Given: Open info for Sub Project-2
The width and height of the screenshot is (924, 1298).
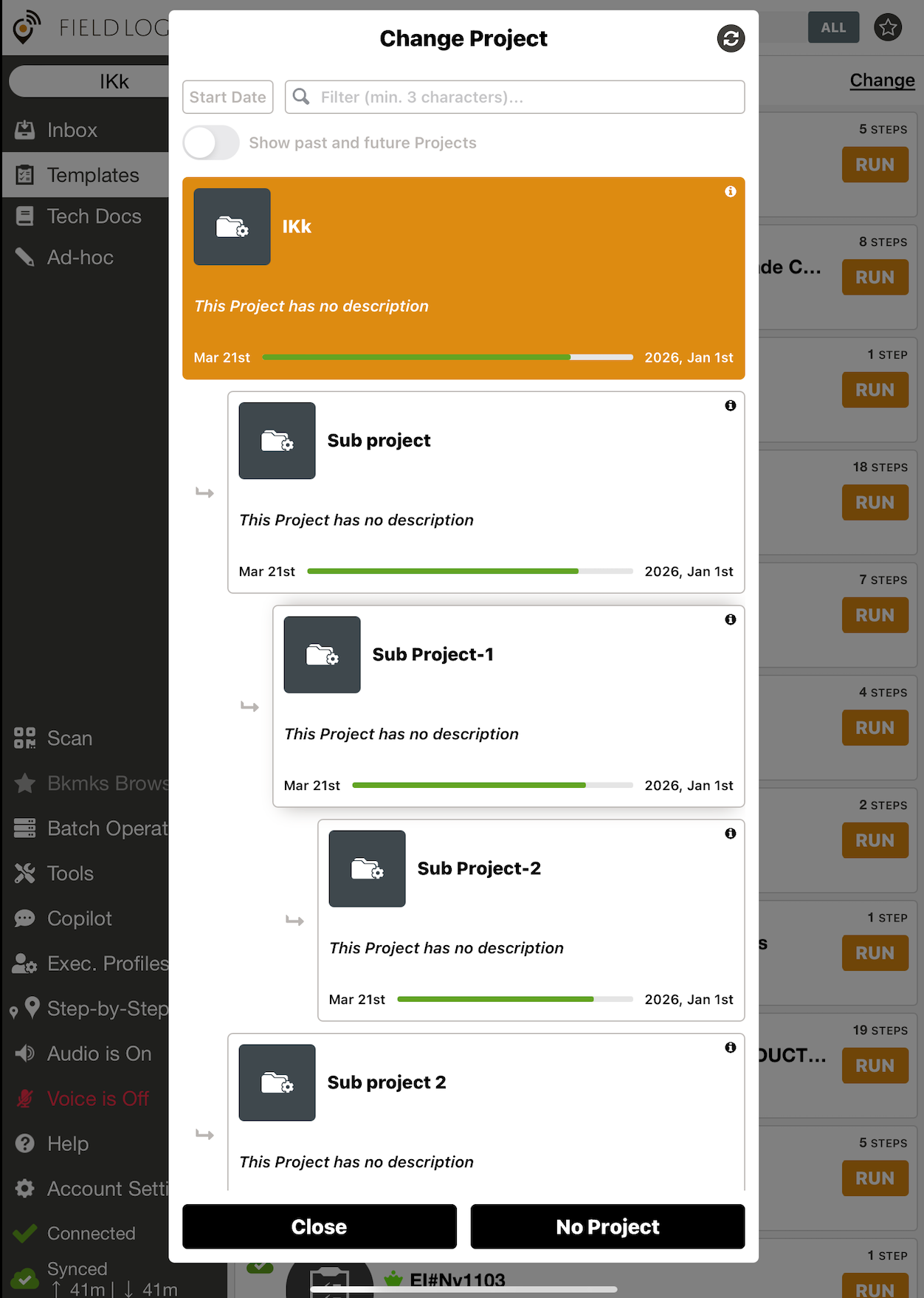Looking at the screenshot, I should pyautogui.click(x=731, y=834).
